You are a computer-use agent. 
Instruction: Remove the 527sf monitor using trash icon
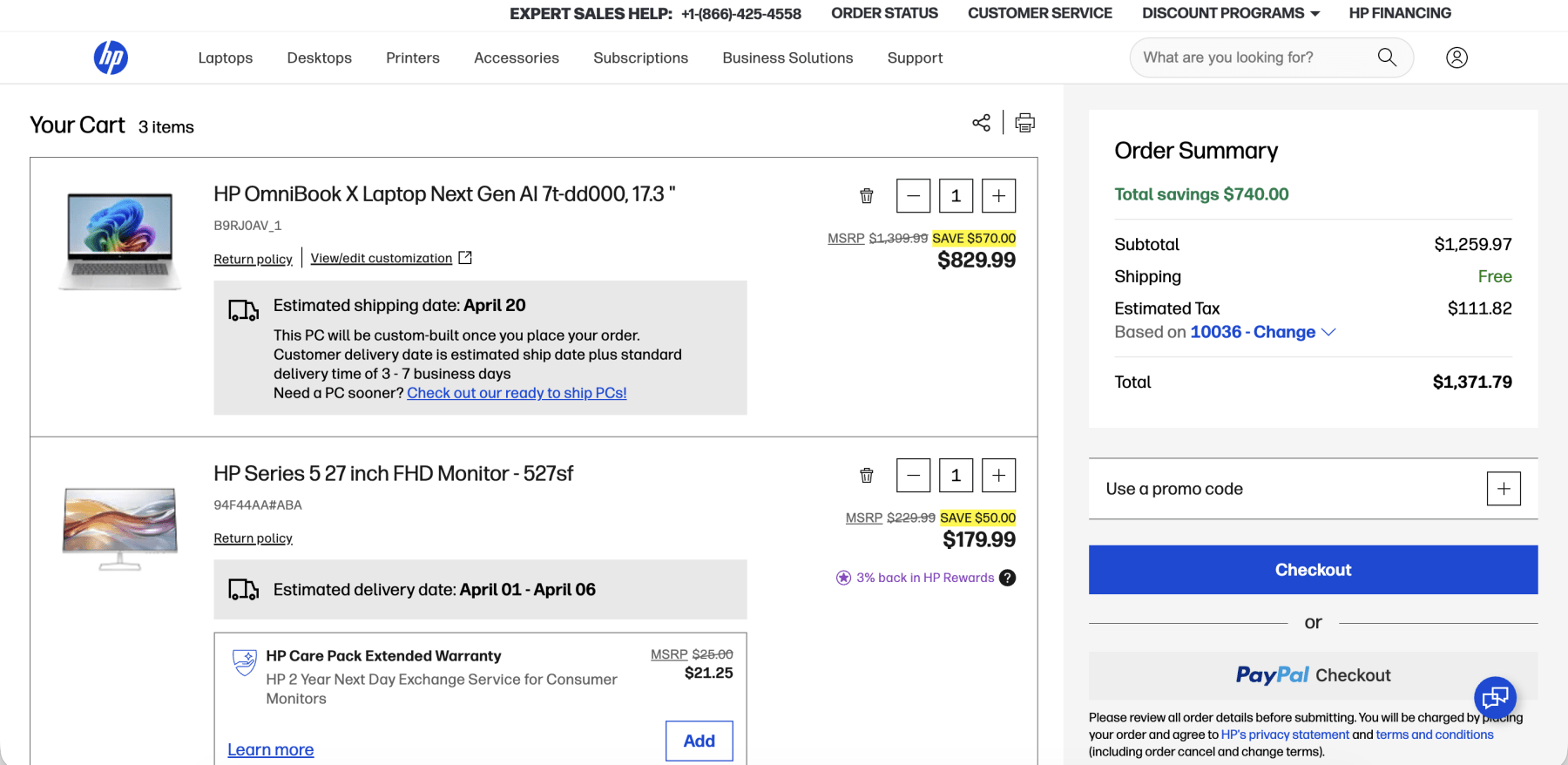pyautogui.click(x=867, y=476)
